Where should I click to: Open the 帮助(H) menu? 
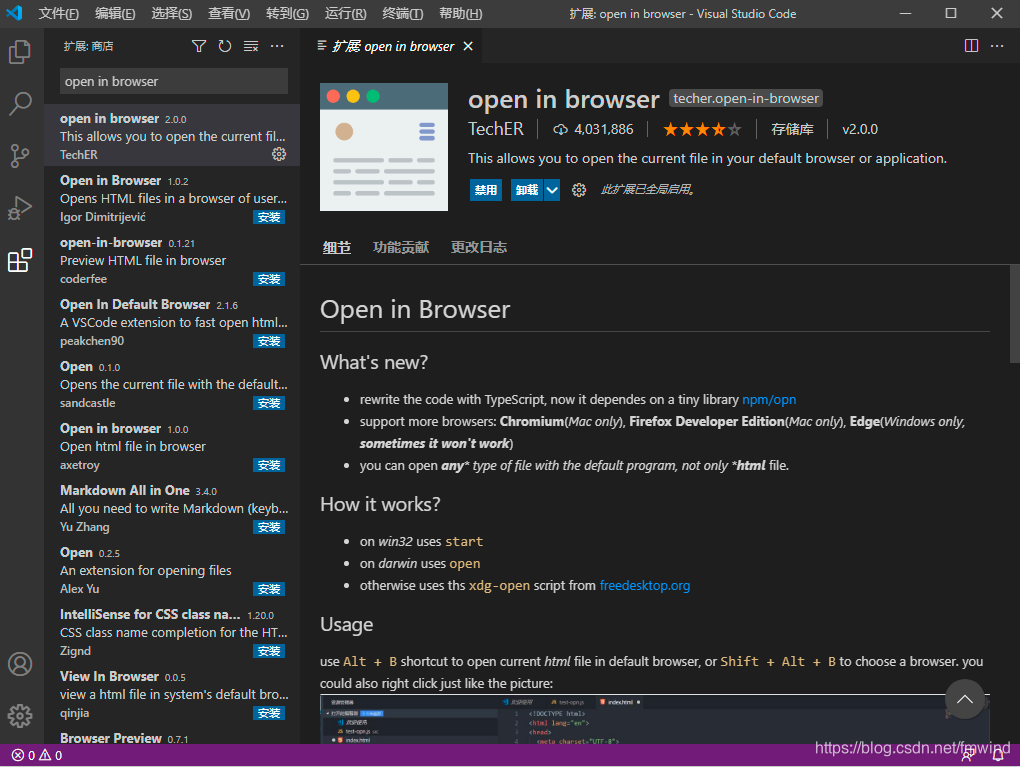(461, 14)
